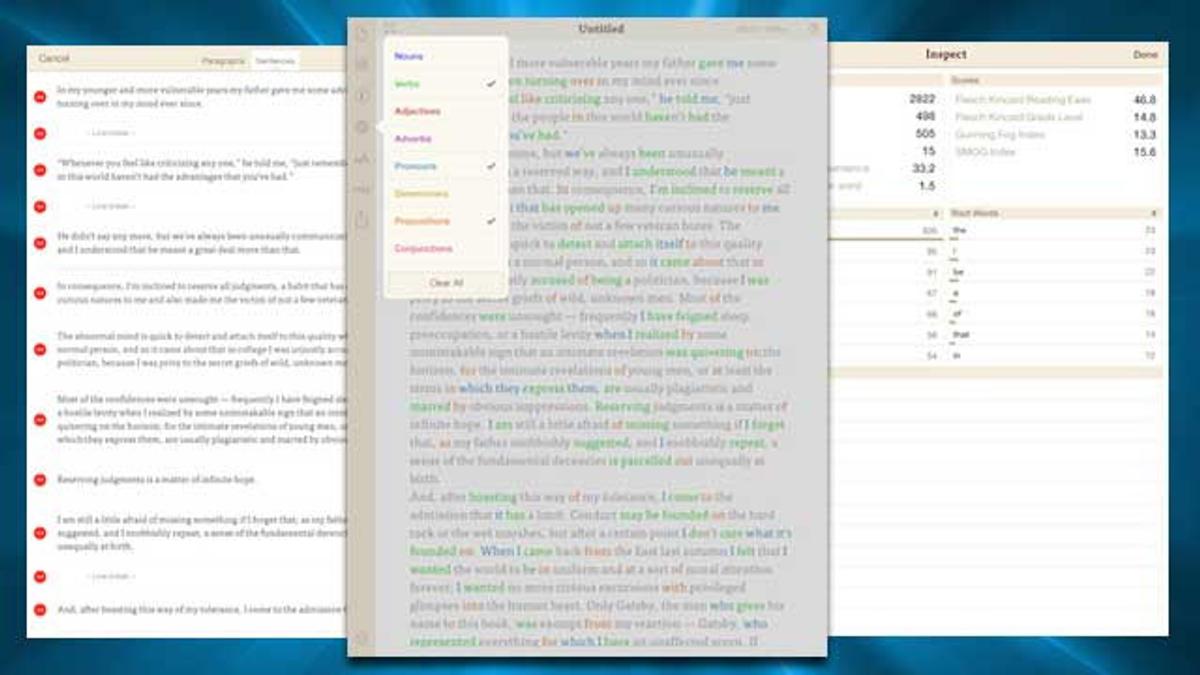Enable Determiners highlighting
Image resolution: width=1200 pixels, height=675 pixels.
click(446, 193)
